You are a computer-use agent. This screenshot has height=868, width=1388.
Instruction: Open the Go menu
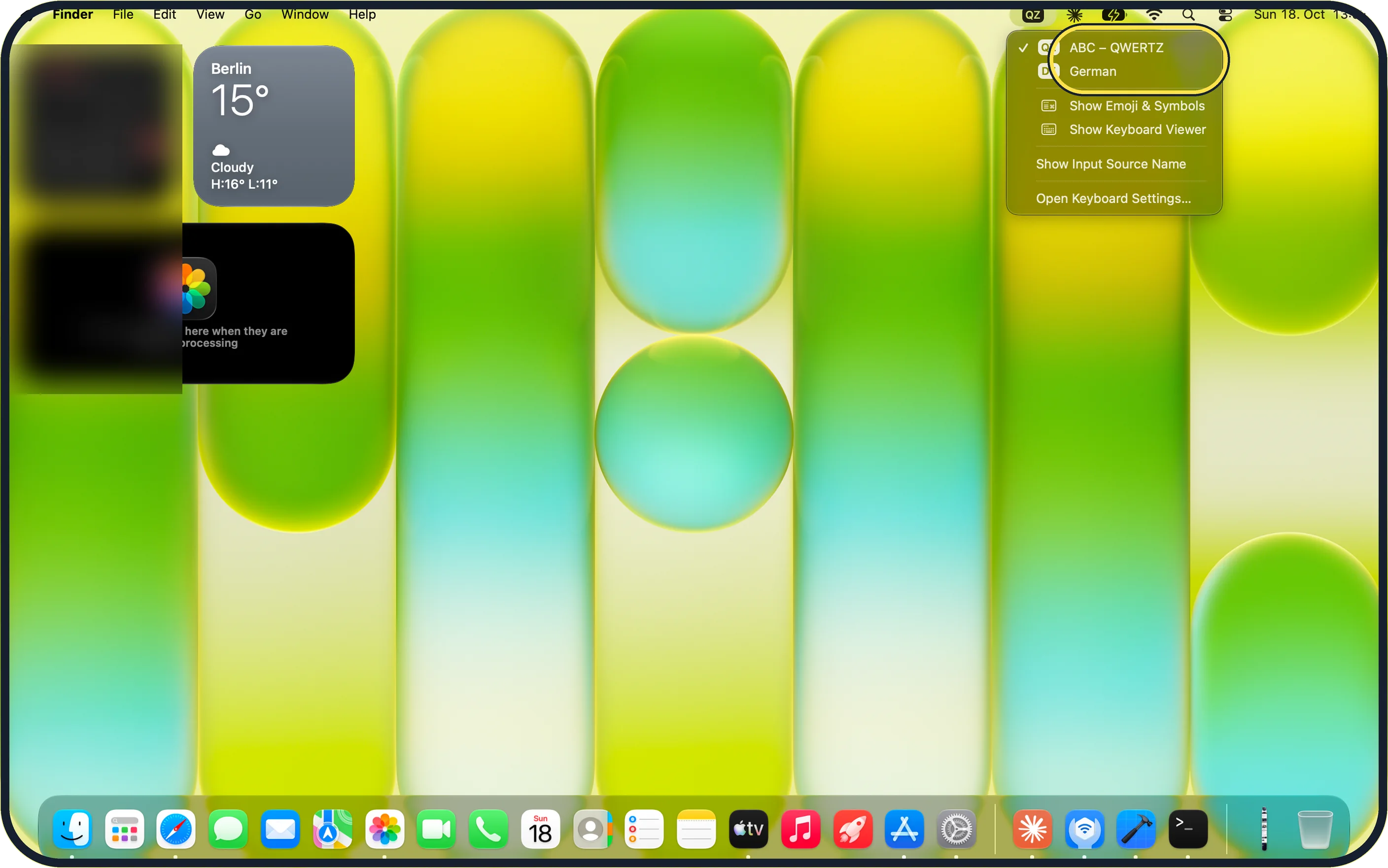pyautogui.click(x=253, y=14)
